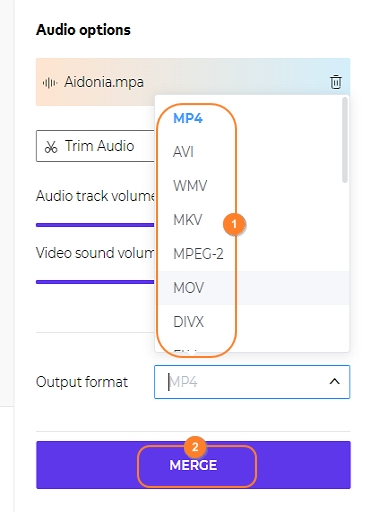Screen dimensions: 370x512
Task: Click the Video sound volume slider
Action: click(95, 282)
